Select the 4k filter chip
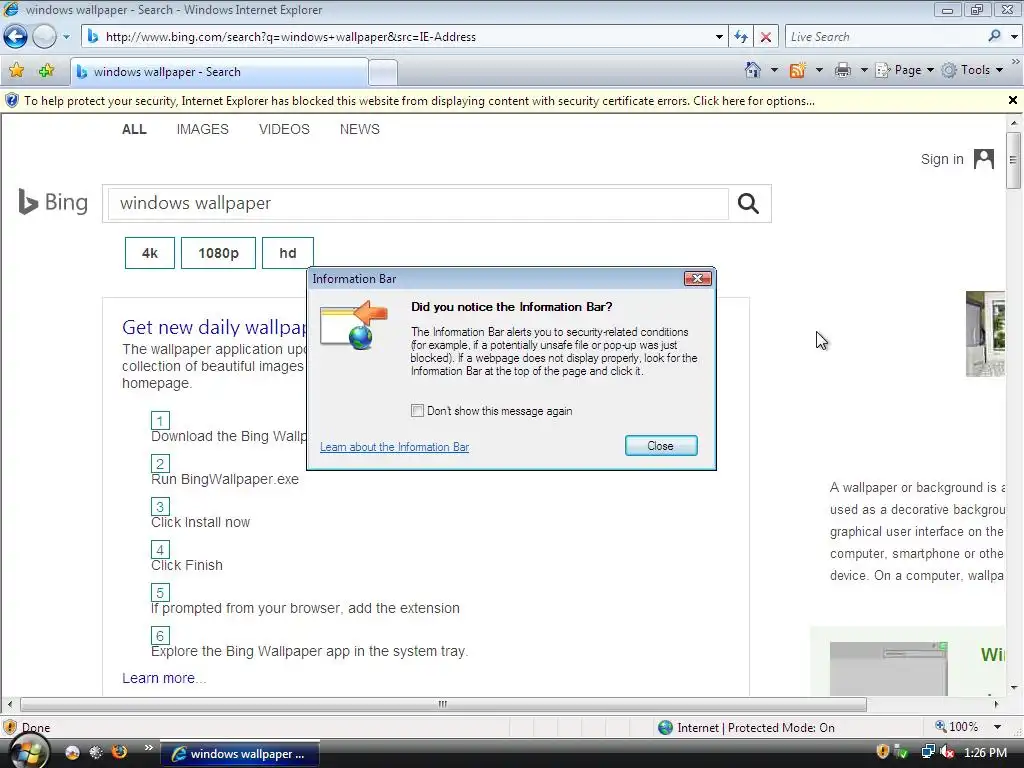 coord(150,253)
